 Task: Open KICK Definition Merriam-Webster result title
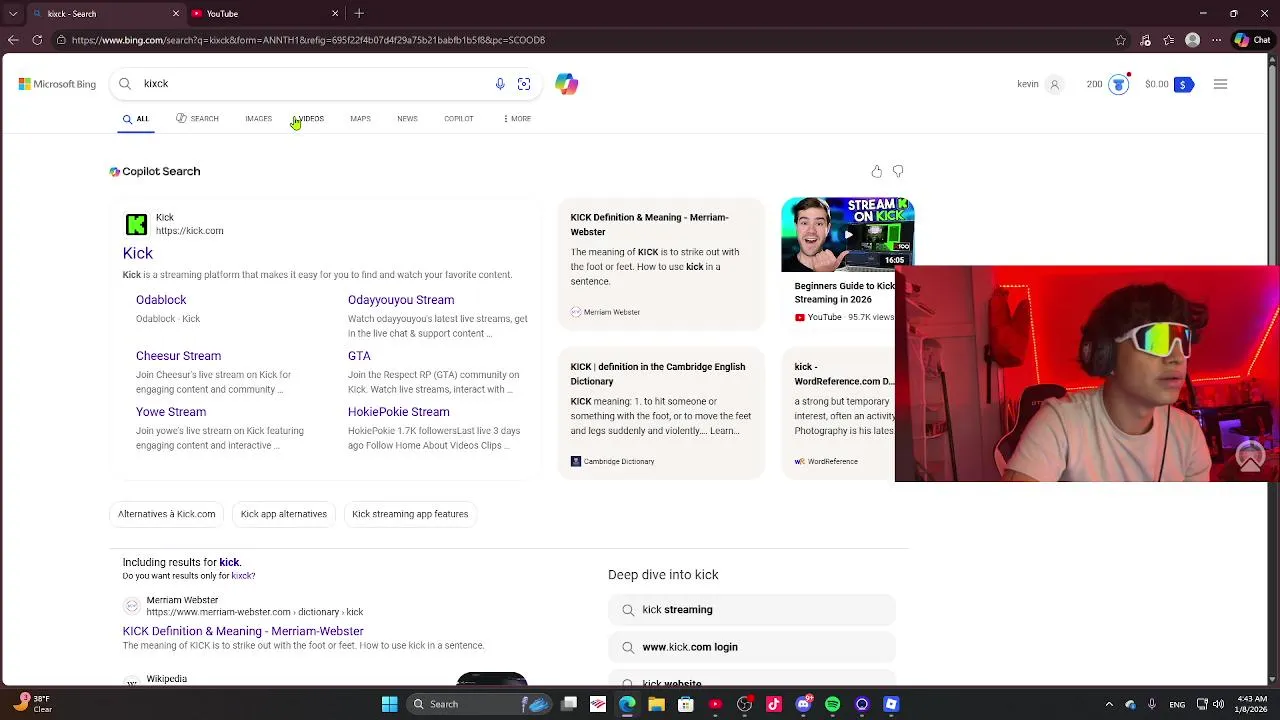[x=243, y=631]
